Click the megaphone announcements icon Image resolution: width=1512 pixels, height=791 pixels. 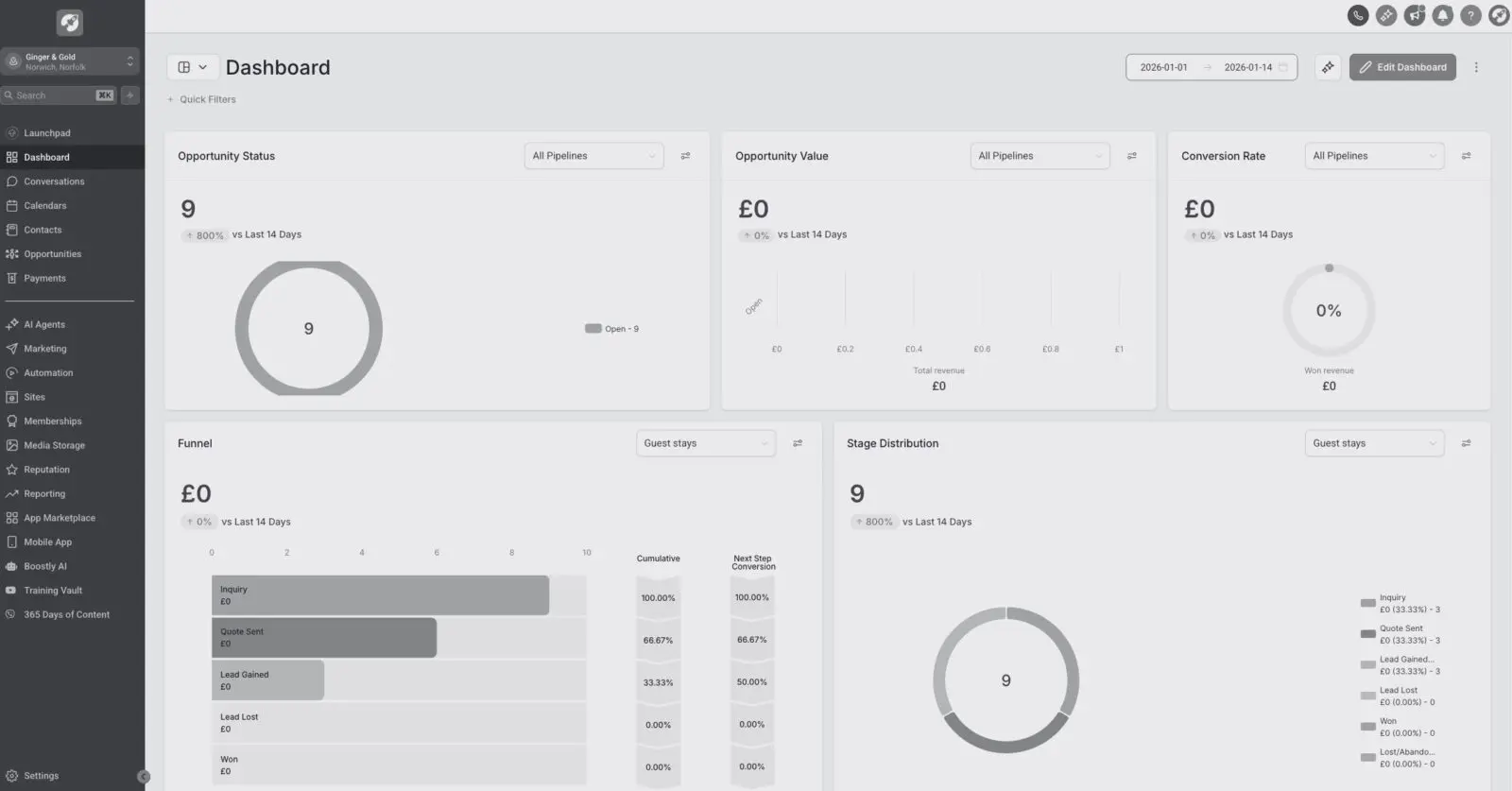(x=1414, y=15)
